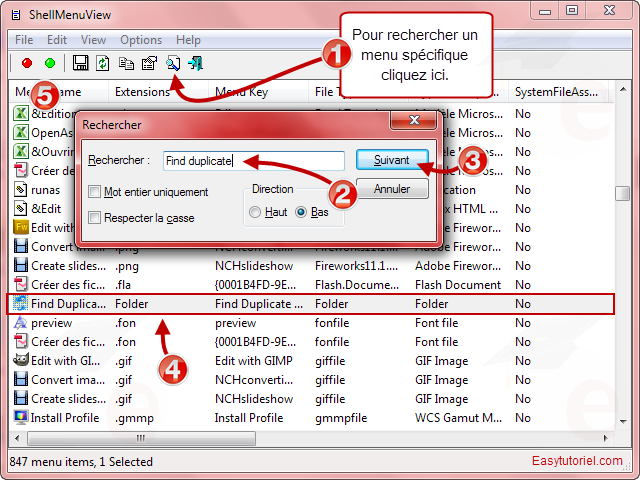Select the Flash.Docume... file type cell

tap(357, 284)
